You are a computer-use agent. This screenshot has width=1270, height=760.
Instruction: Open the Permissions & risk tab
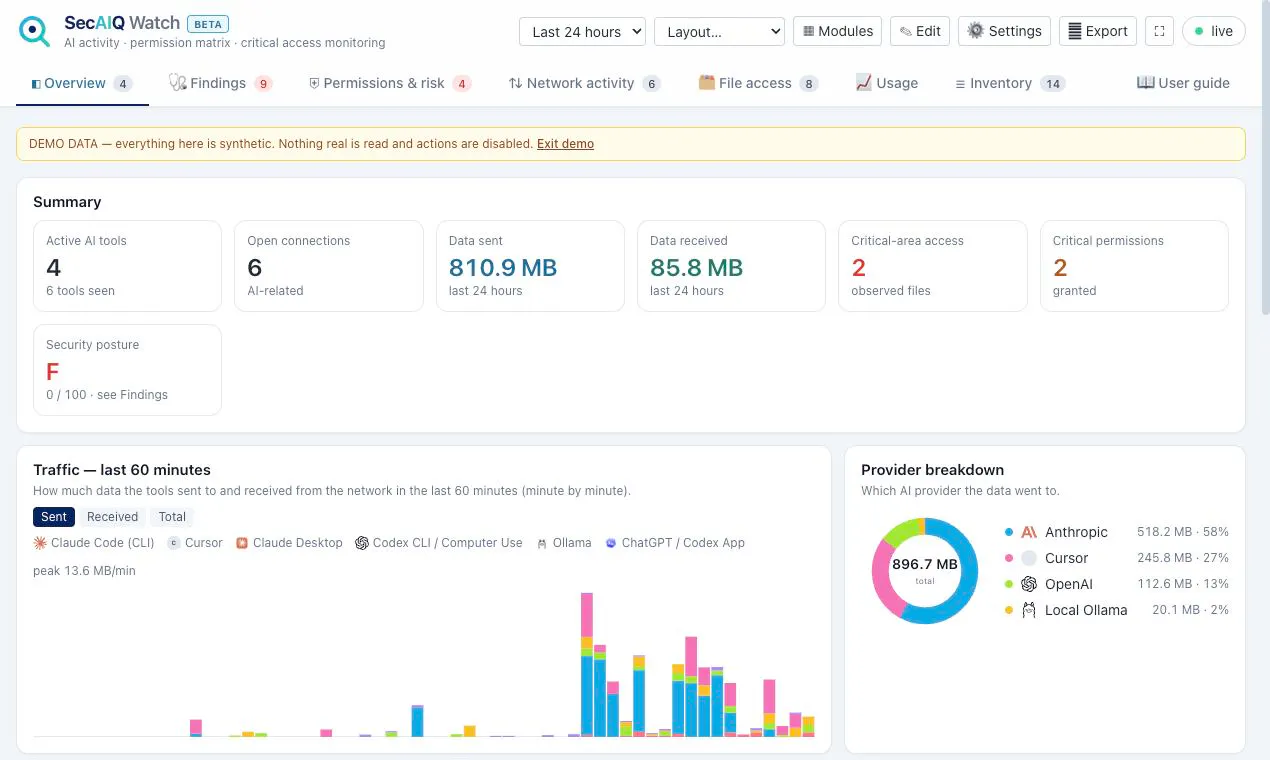(x=389, y=83)
